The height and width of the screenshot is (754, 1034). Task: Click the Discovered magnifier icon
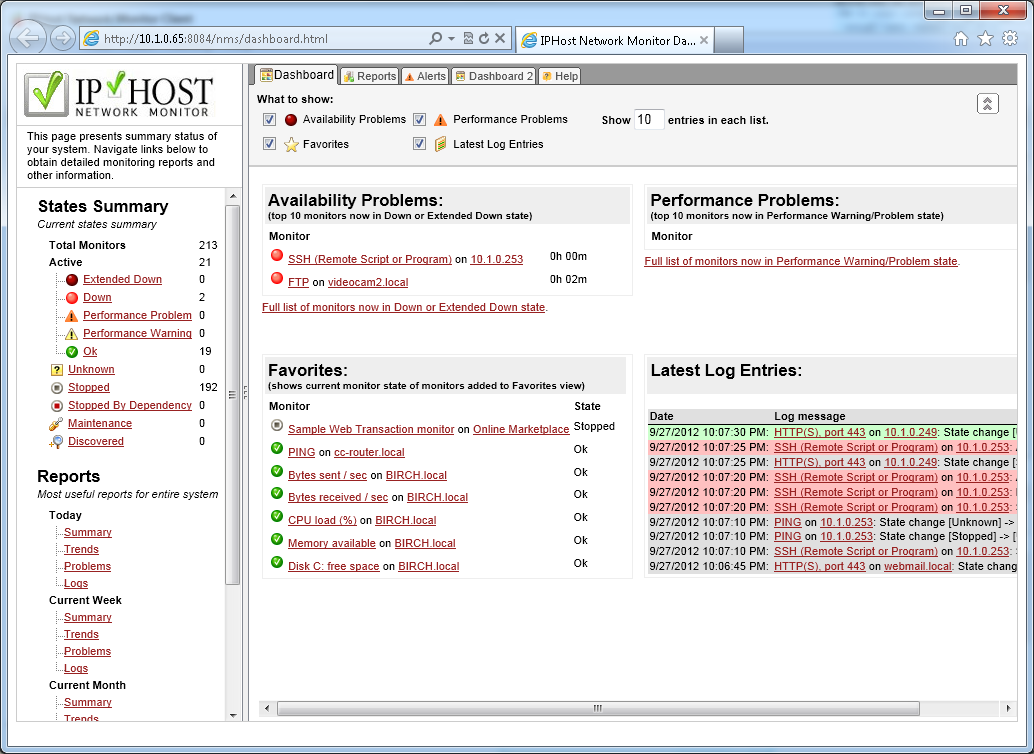[57, 442]
